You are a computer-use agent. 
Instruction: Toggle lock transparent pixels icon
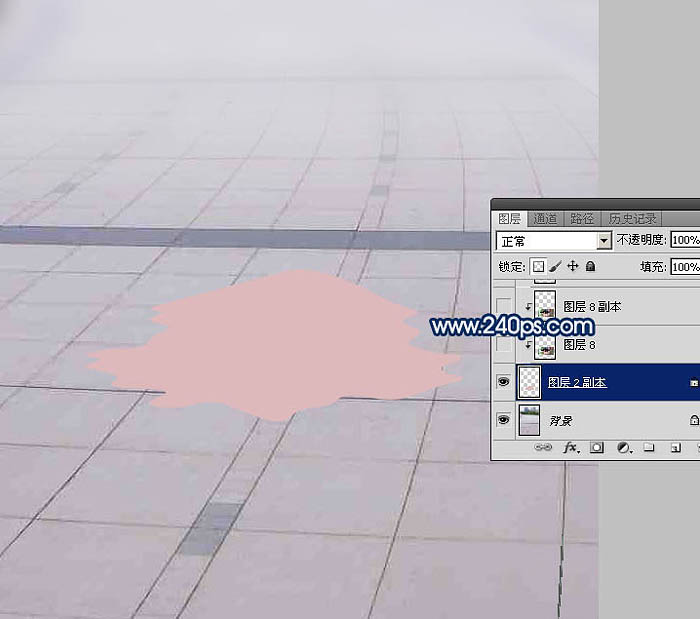click(x=538, y=266)
